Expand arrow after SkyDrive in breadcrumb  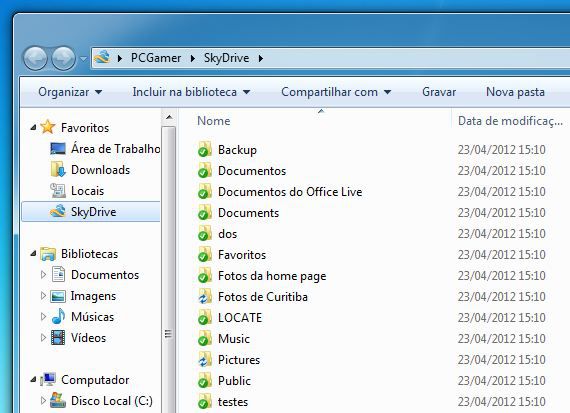[261, 58]
